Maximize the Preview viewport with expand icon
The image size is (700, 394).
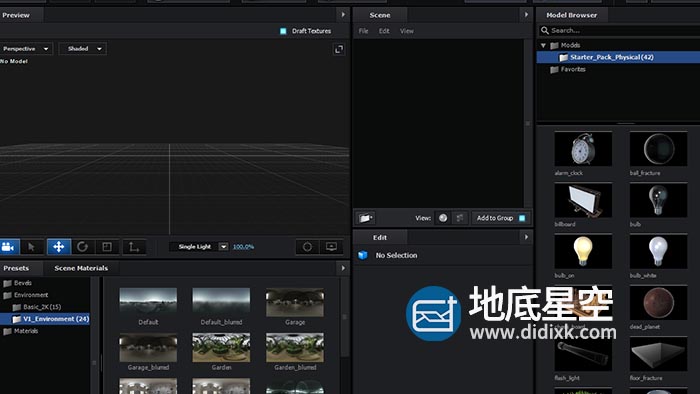pos(339,49)
